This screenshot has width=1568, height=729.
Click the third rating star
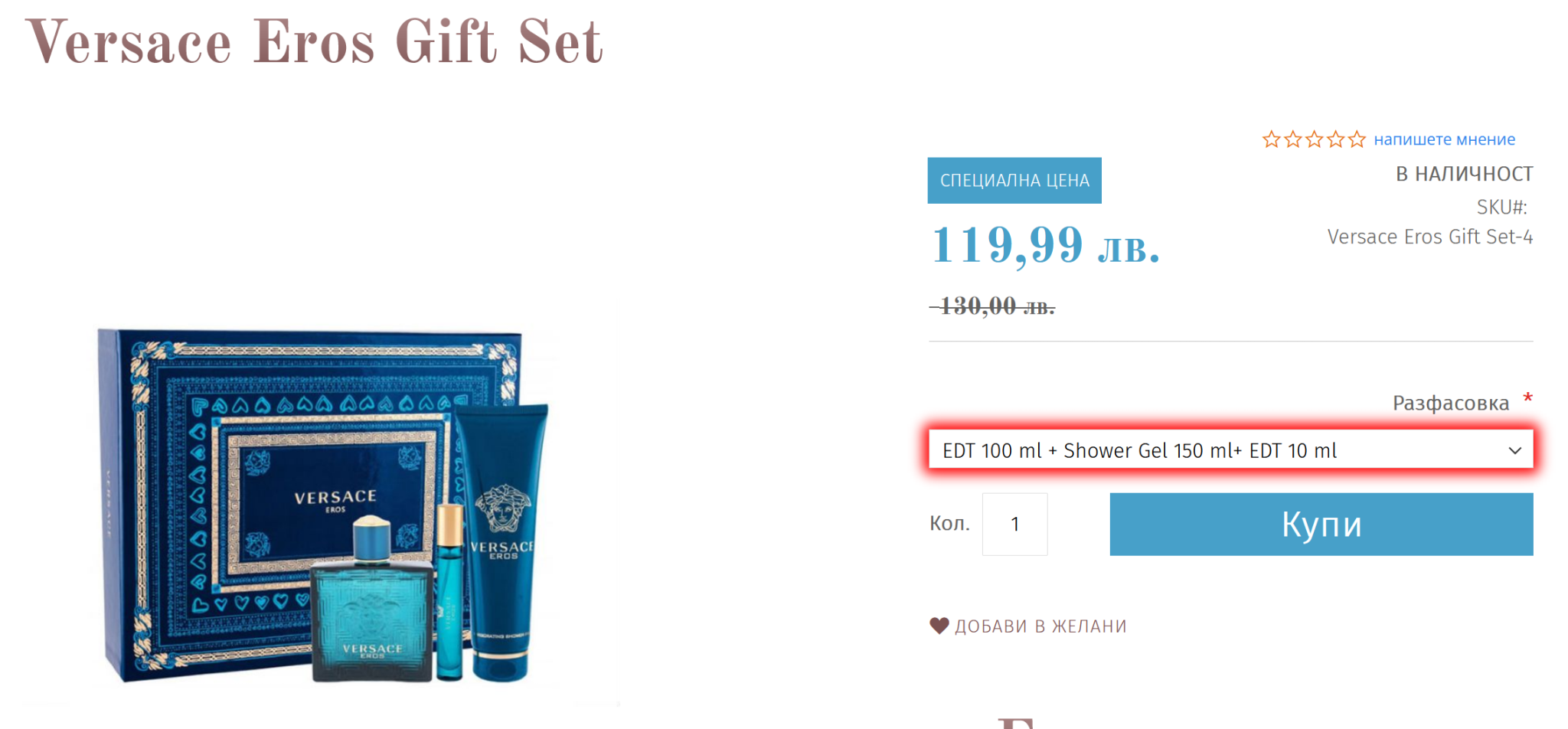tap(1314, 139)
